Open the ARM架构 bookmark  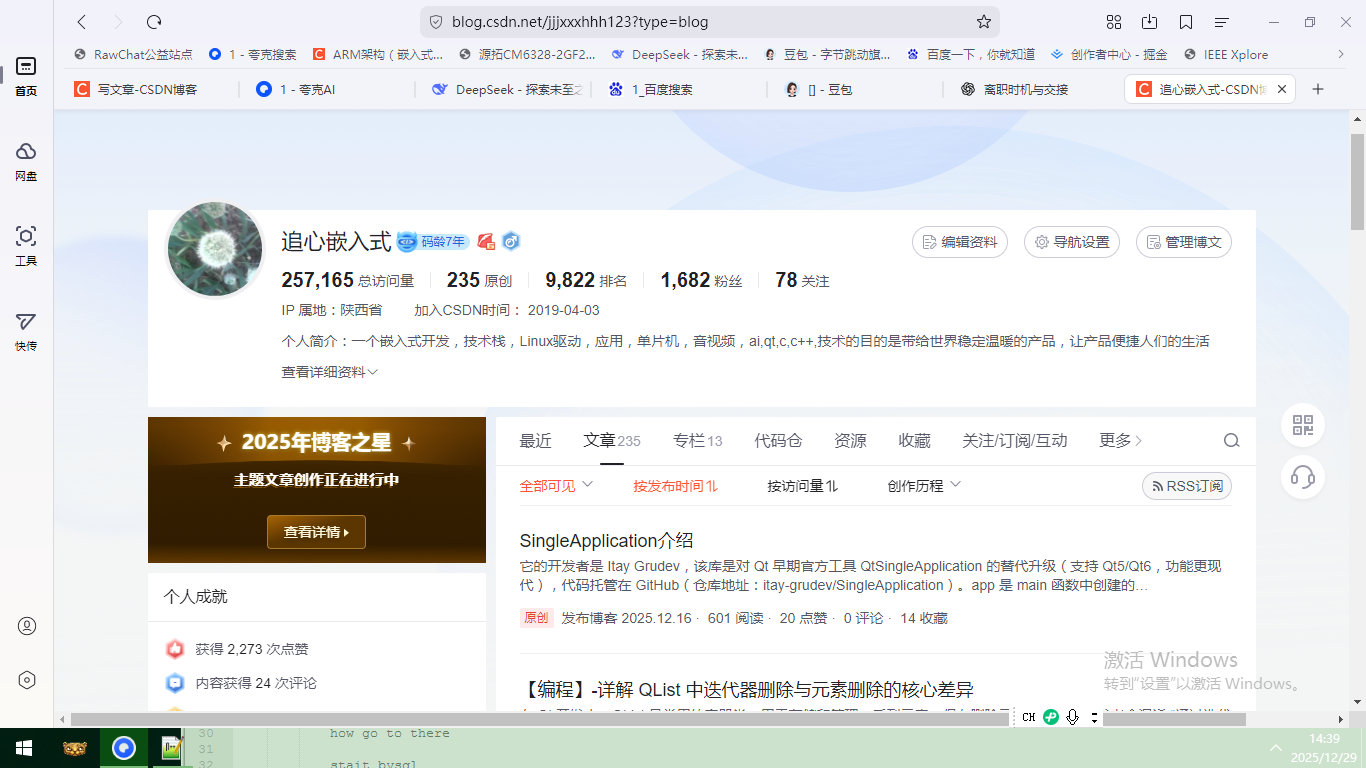pos(378,55)
